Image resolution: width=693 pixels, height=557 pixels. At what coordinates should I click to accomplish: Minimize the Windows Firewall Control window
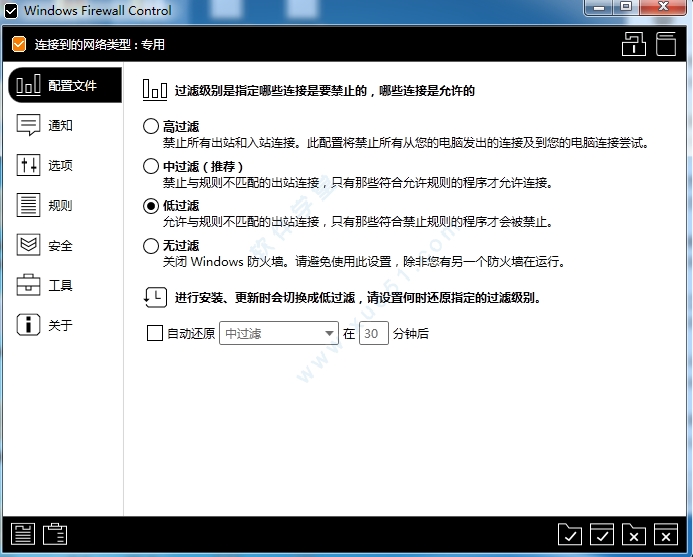[x=599, y=8]
